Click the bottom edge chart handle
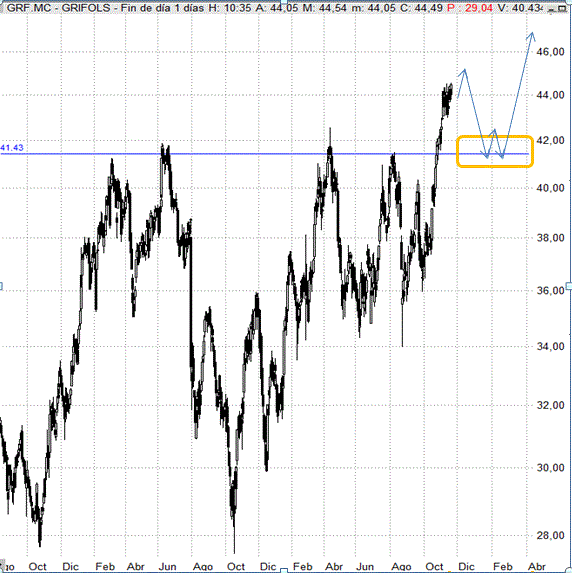 pos(284,570)
